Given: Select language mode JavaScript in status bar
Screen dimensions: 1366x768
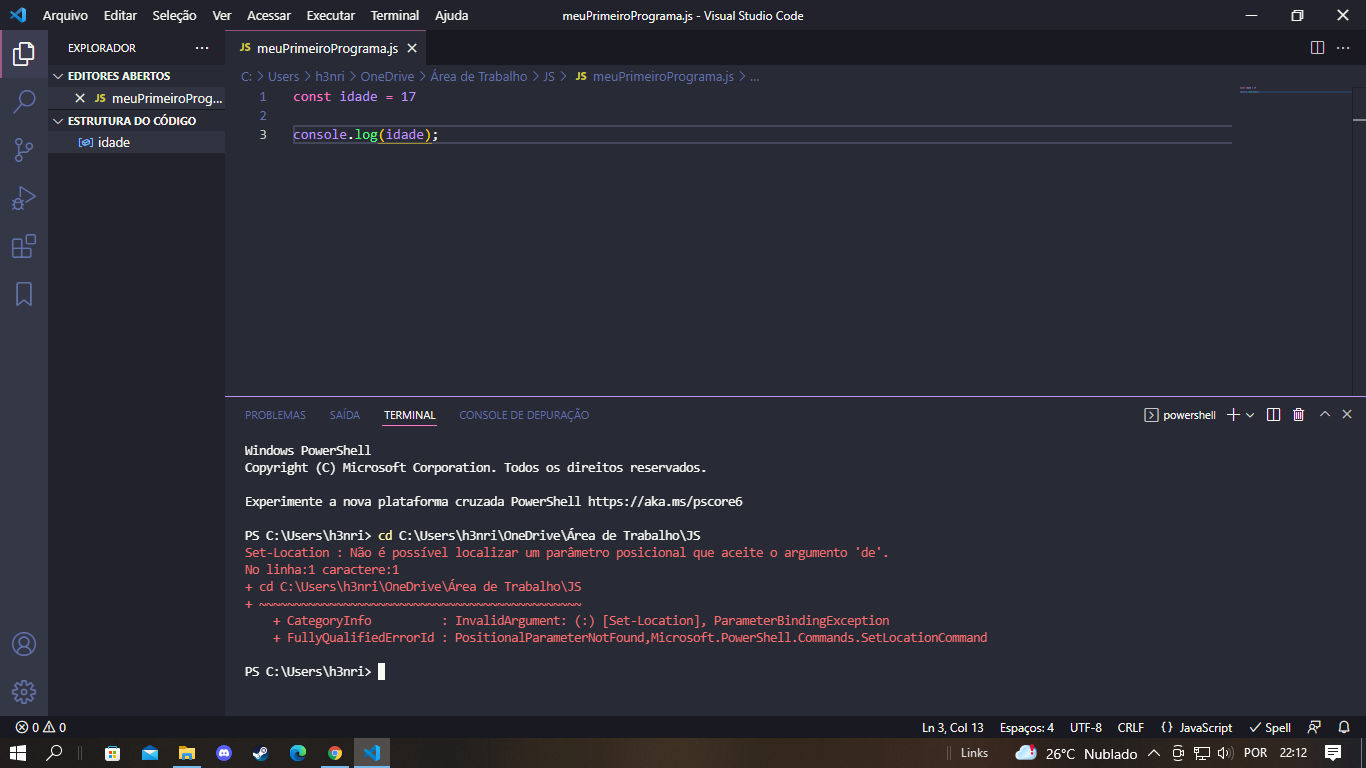Looking at the screenshot, I should 1197,727.
